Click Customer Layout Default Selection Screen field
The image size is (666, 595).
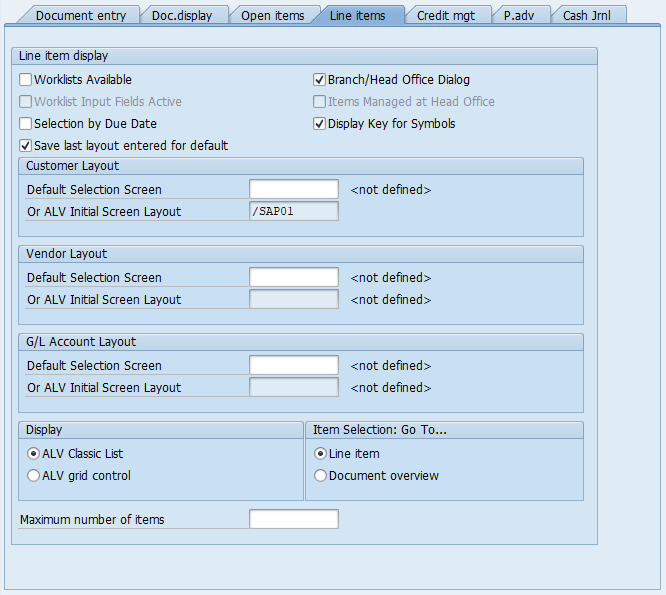click(294, 189)
